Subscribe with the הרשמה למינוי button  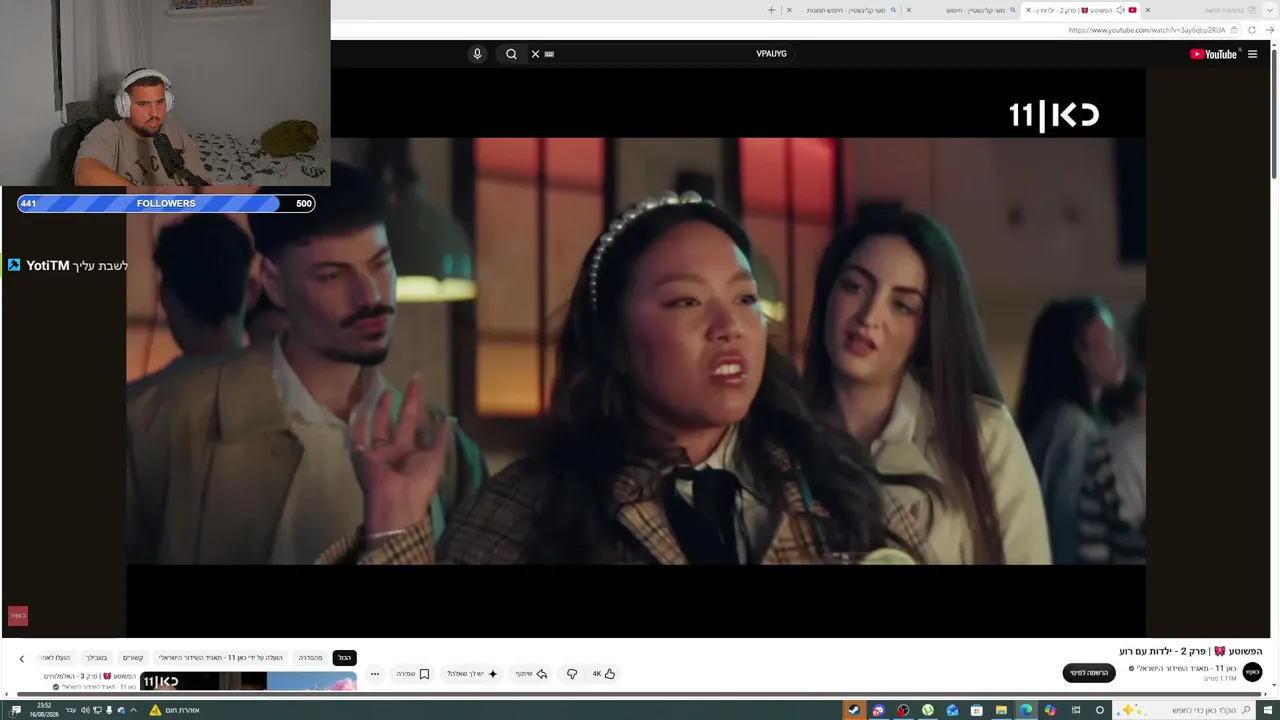[x=1089, y=673]
